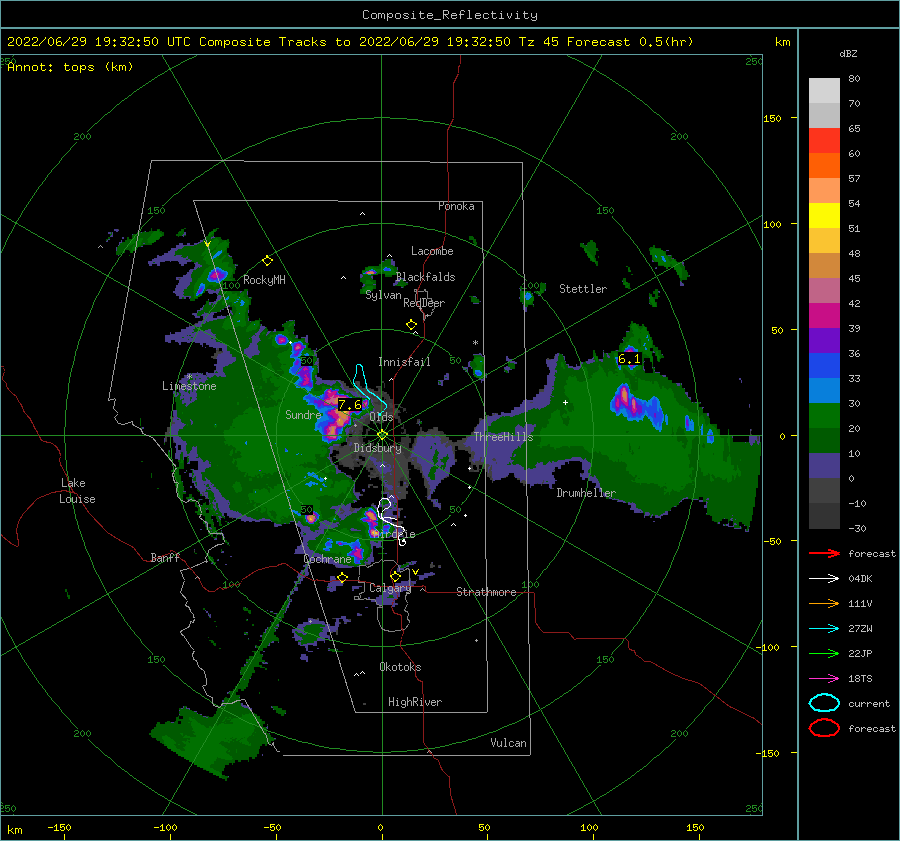Click the Blackfalds city label

tap(425, 277)
